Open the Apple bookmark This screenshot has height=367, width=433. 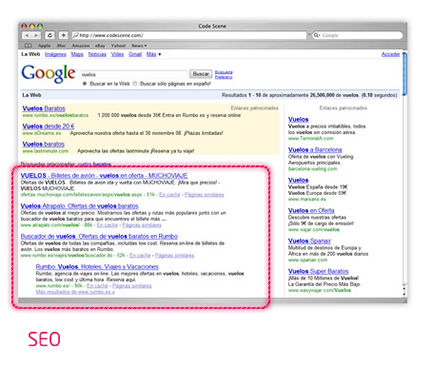click(x=44, y=46)
